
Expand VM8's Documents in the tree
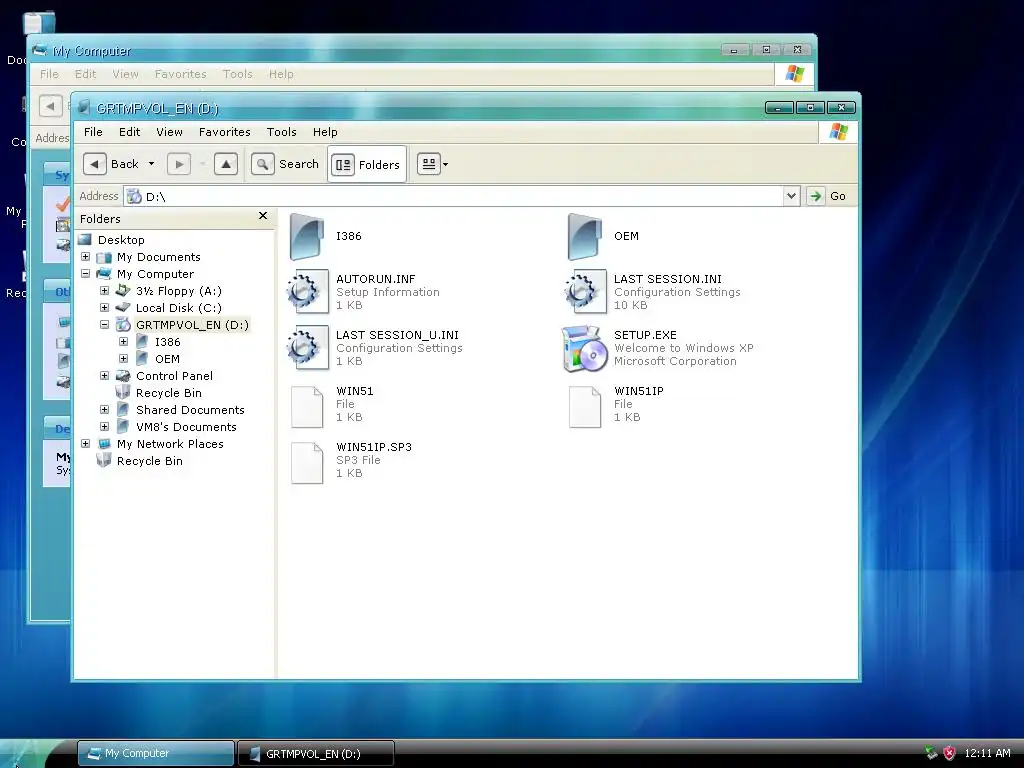click(104, 426)
